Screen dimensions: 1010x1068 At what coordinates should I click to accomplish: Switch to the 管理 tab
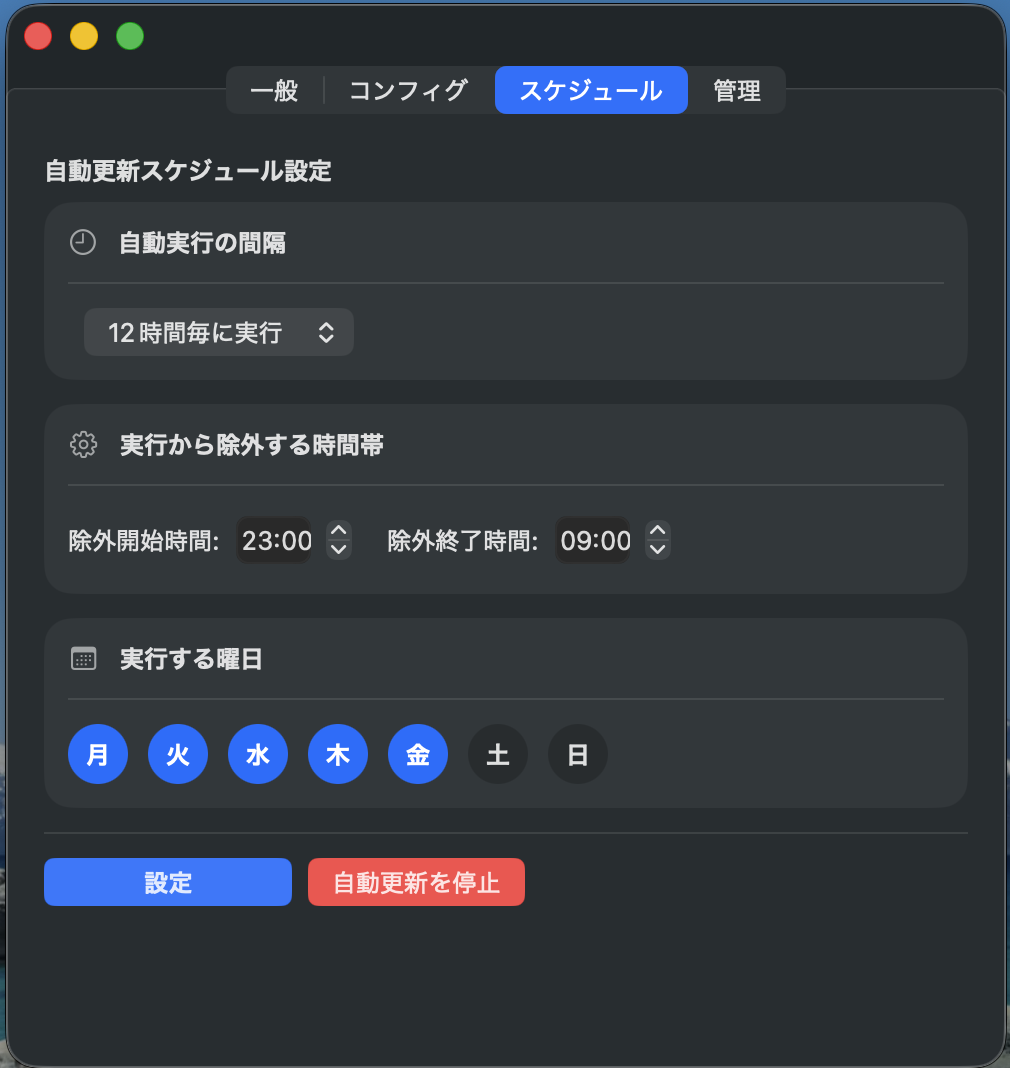click(737, 90)
